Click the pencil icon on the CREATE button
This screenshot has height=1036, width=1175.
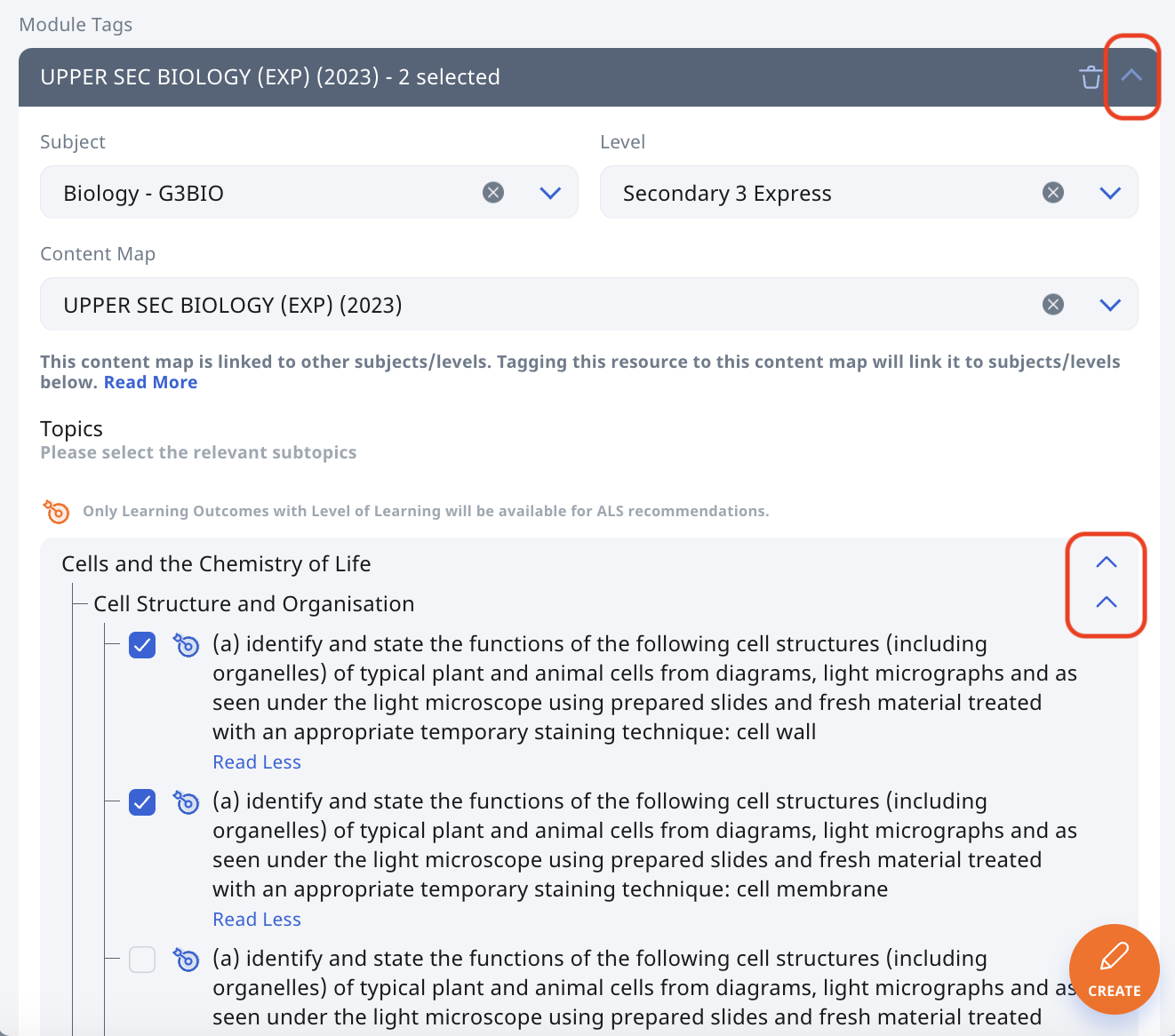click(1114, 958)
